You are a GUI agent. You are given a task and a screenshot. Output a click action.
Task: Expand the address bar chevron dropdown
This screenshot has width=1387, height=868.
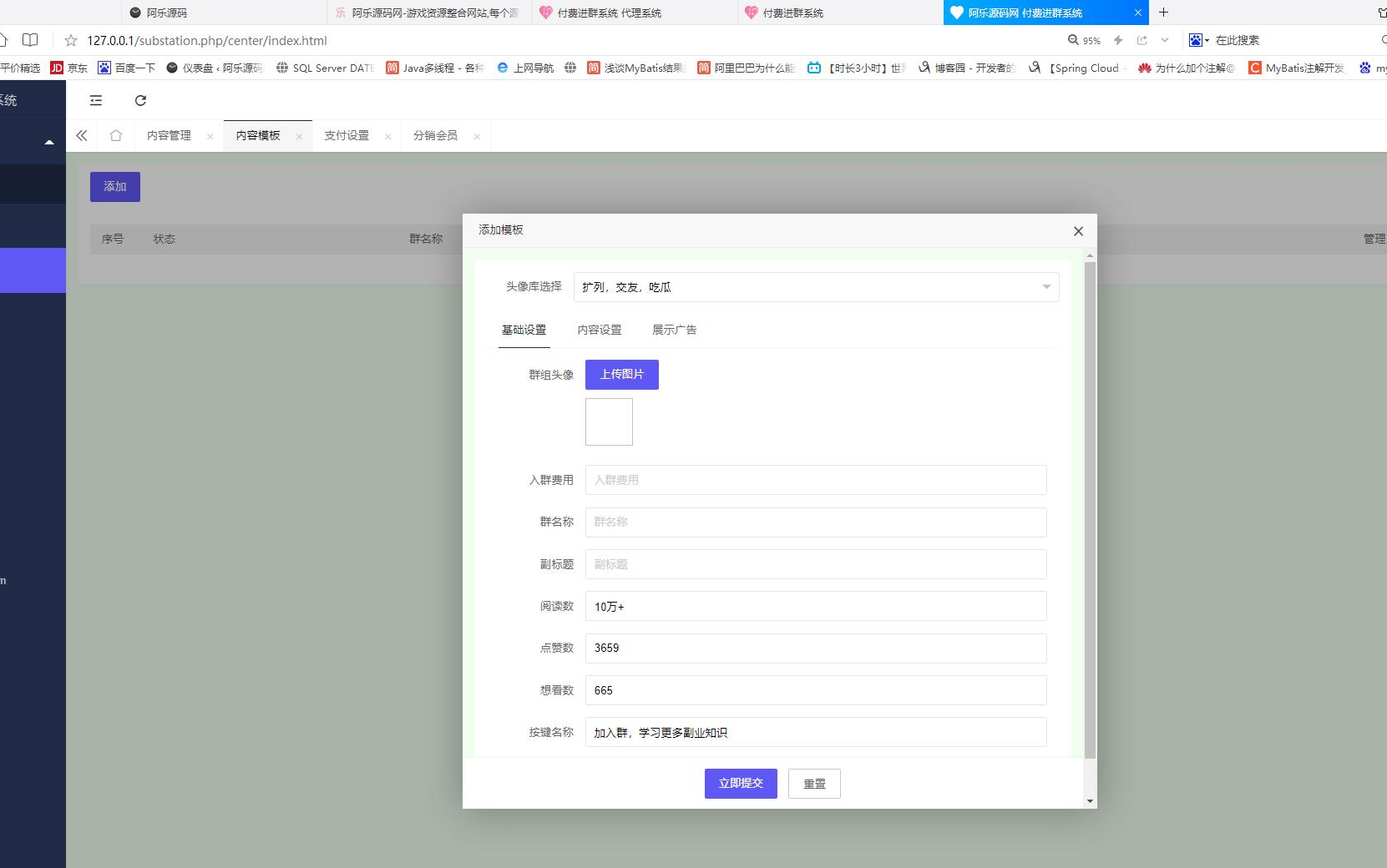[1165, 40]
